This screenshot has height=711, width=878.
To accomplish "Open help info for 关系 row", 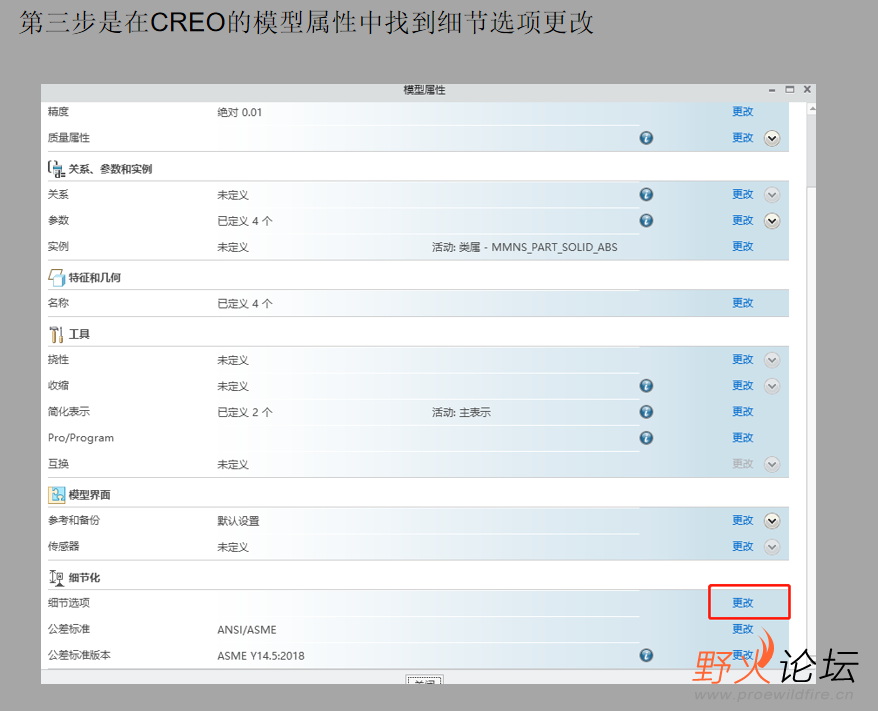I will pyautogui.click(x=646, y=194).
